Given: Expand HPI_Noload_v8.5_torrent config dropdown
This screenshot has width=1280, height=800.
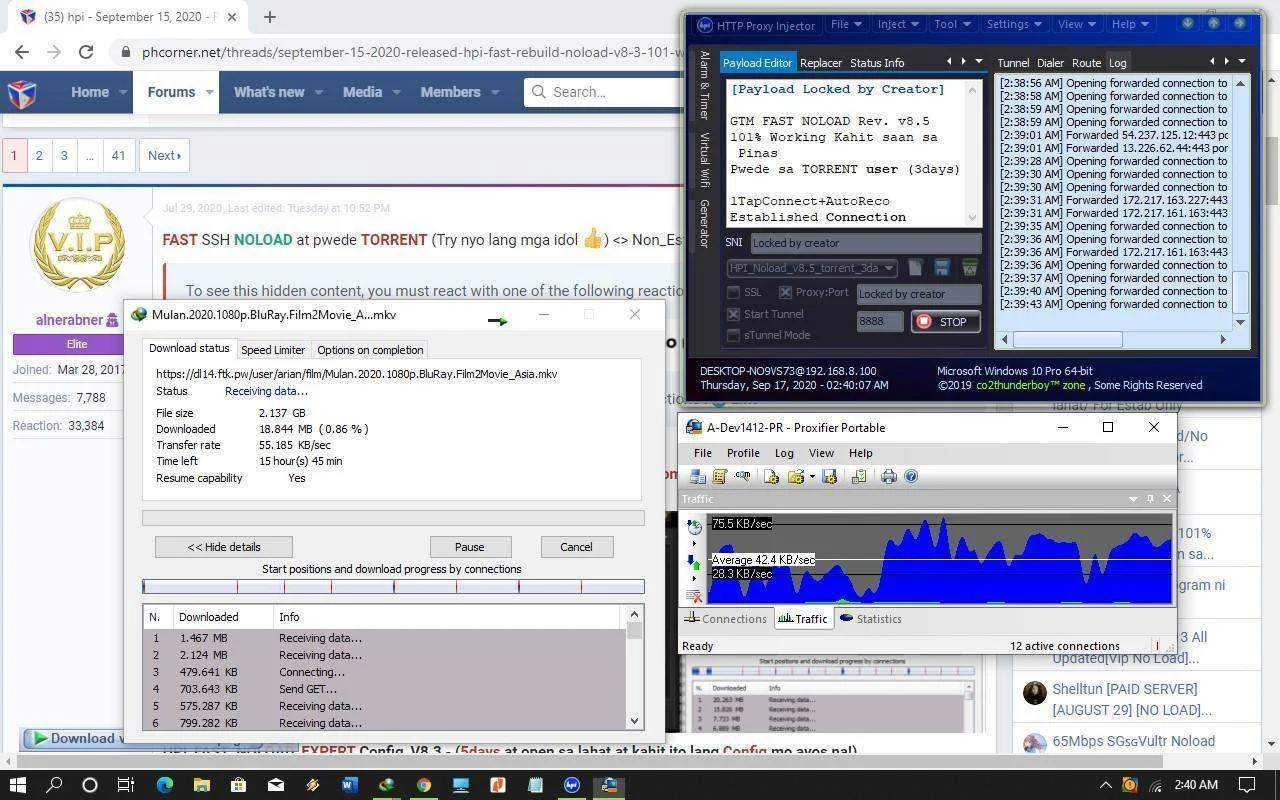Looking at the screenshot, I should (x=888, y=268).
